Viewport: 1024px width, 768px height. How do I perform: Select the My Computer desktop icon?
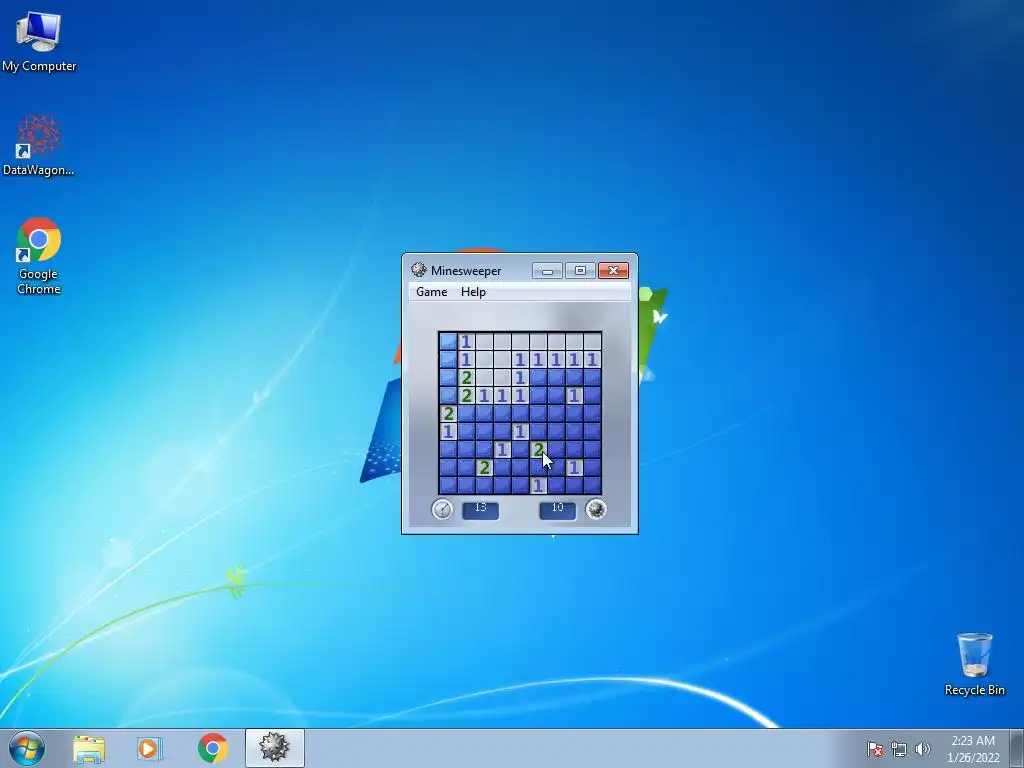click(39, 41)
